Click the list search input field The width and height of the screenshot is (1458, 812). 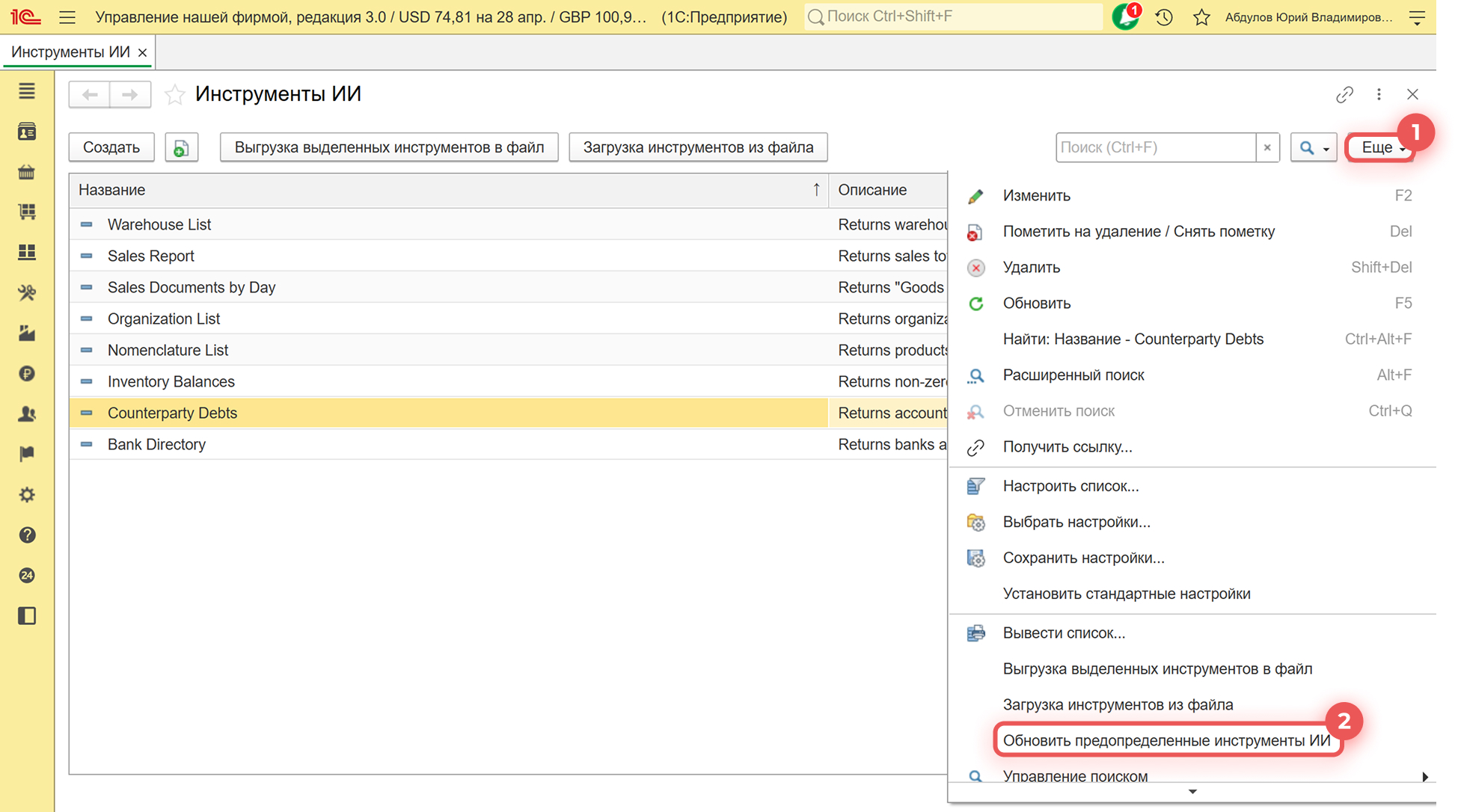point(1155,147)
